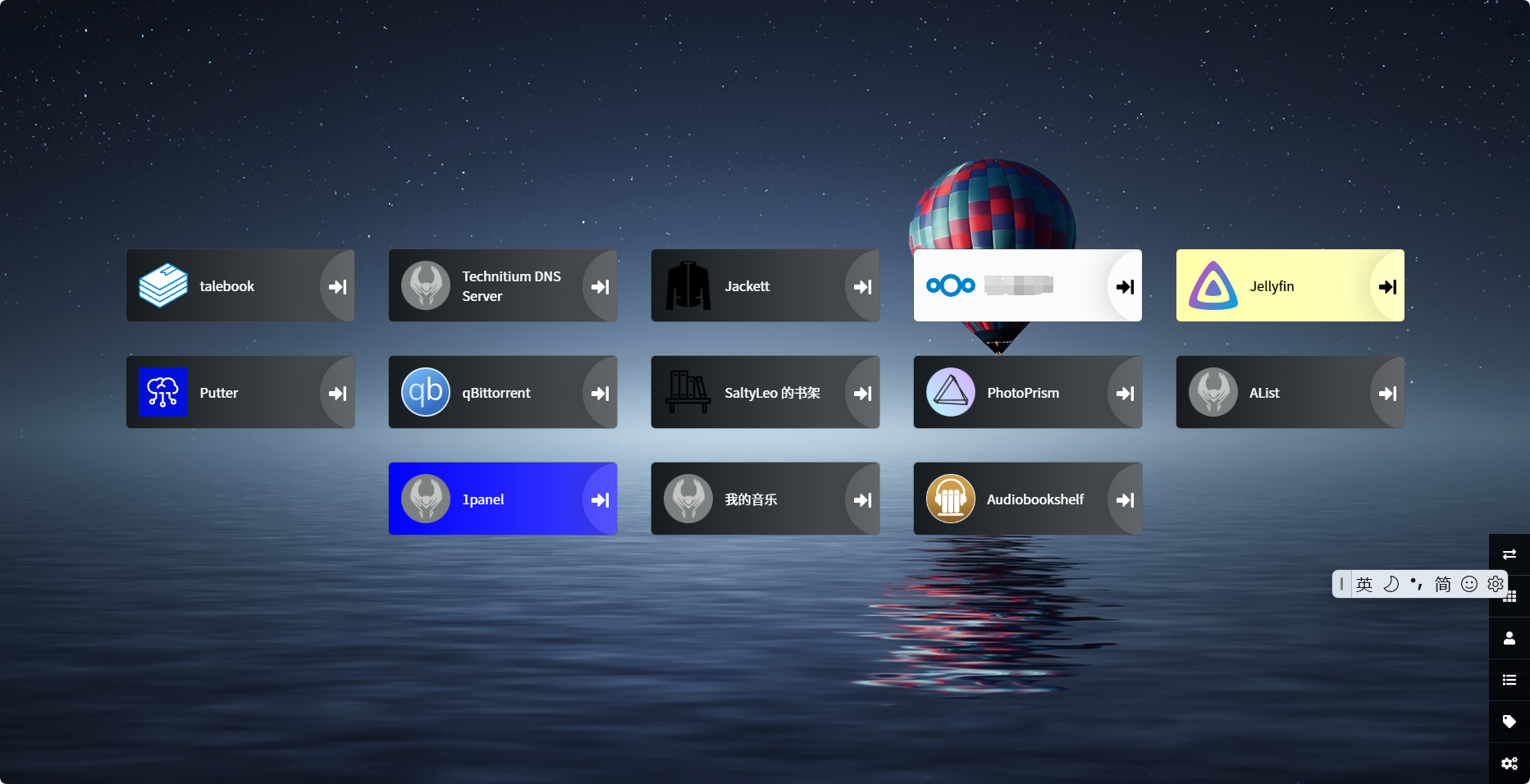Image resolution: width=1530 pixels, height=784 pixels.
Task: Click the Jellyfin gradient triangle logo
Action: (x=1213, y=285)
